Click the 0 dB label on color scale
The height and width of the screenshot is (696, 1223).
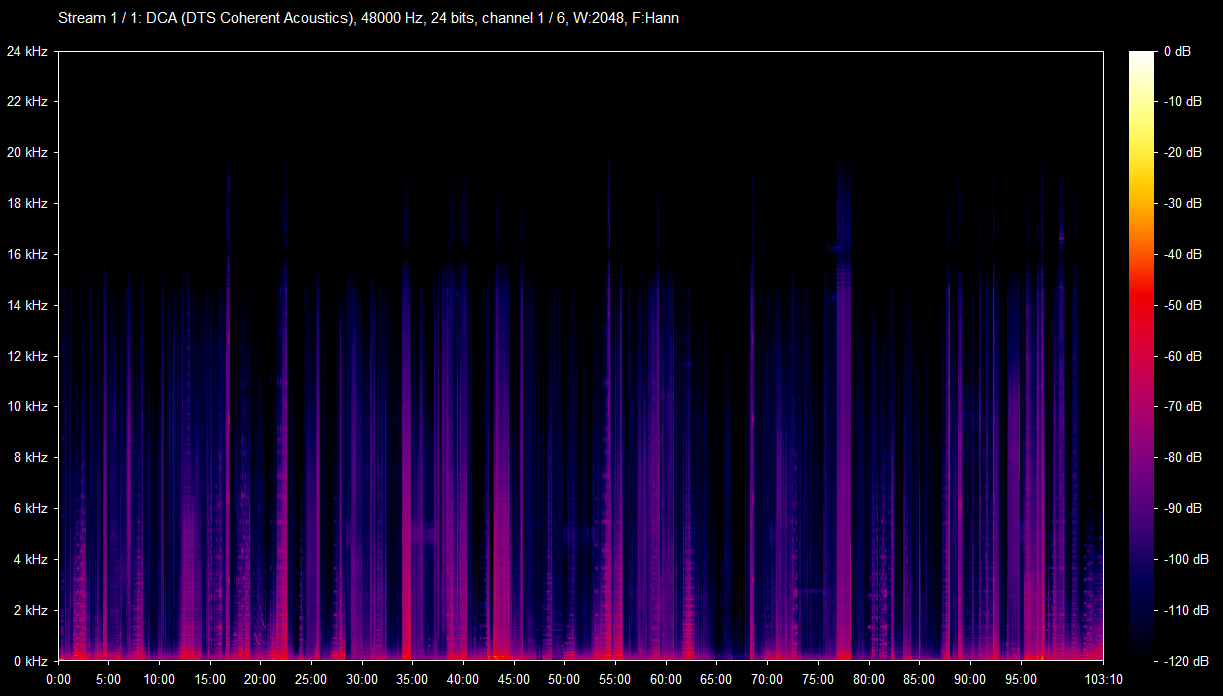(1177, 51)
